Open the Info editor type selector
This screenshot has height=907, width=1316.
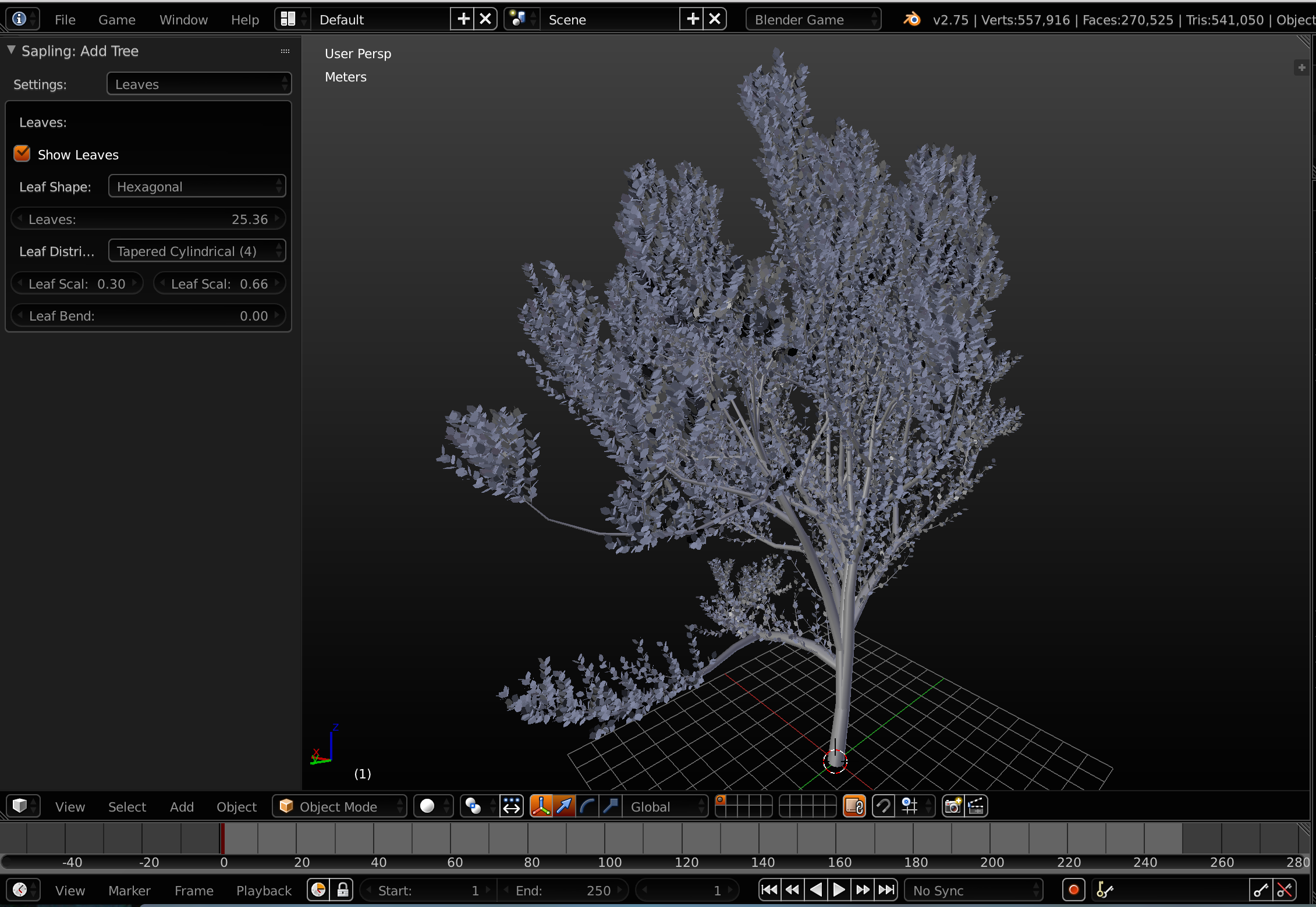[x=23, y=19]
